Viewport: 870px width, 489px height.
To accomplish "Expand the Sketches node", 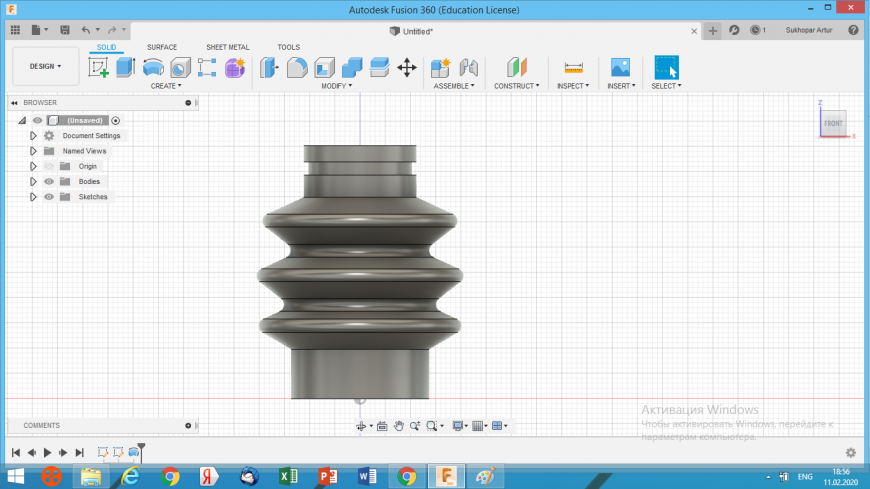I will [33, 197].
